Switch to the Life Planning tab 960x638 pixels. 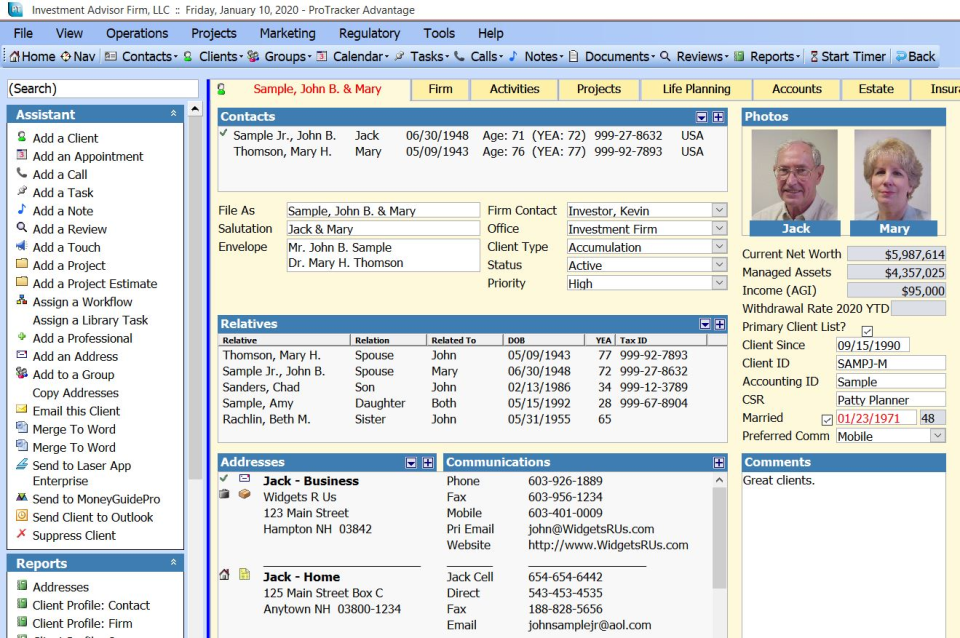(696, 89)
